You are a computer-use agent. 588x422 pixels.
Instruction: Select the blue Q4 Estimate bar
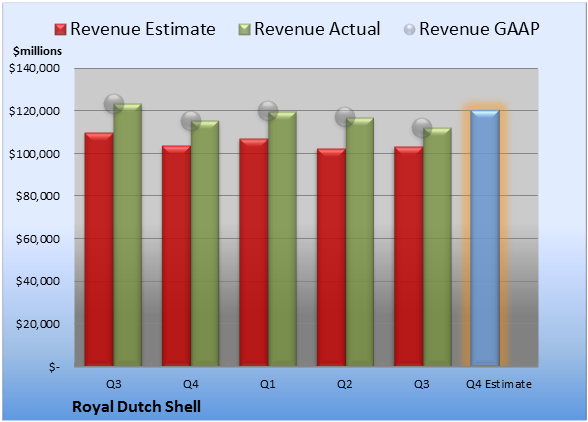485,238
